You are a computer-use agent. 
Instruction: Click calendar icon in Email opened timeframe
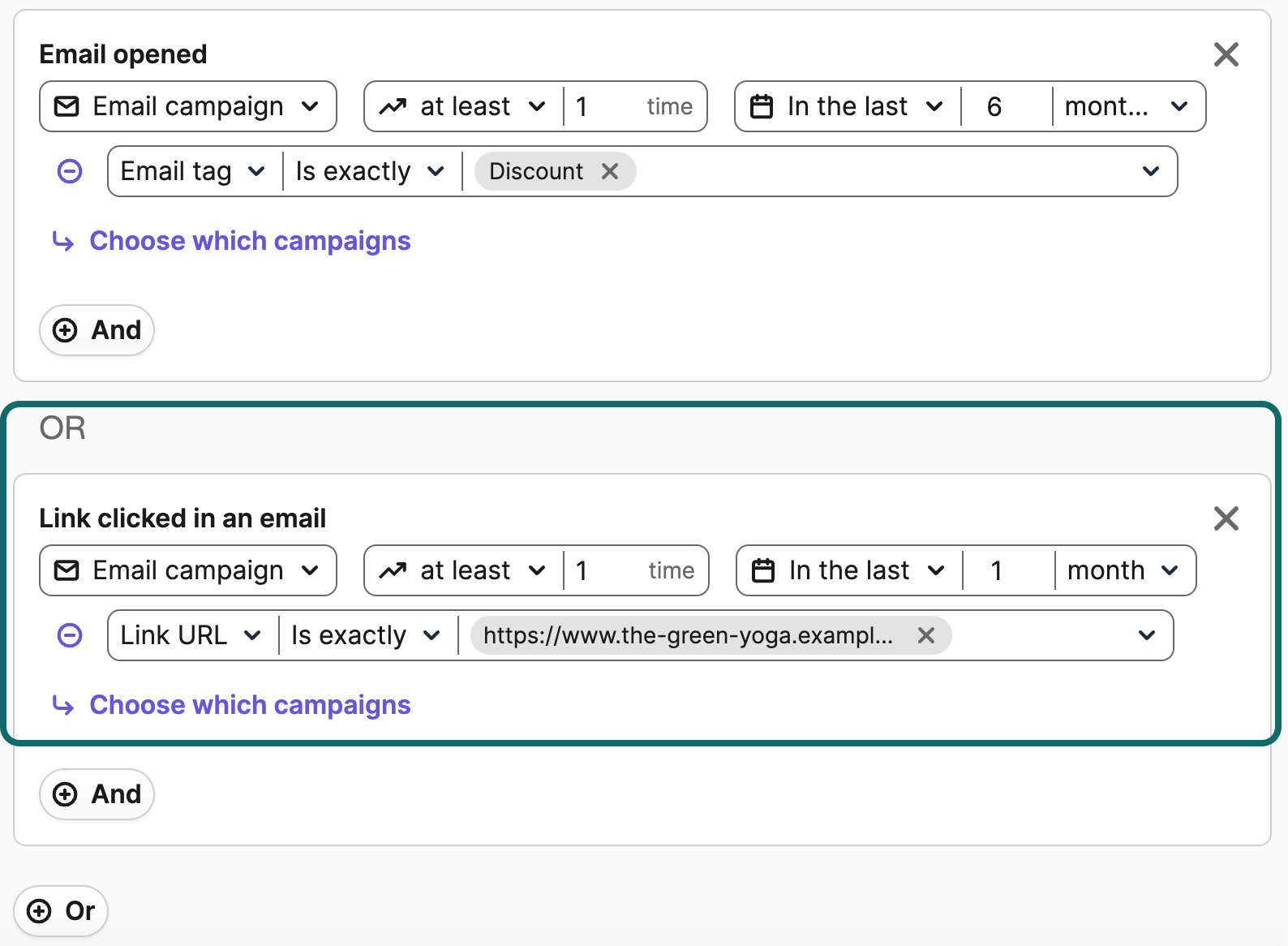tap(762, 106)
